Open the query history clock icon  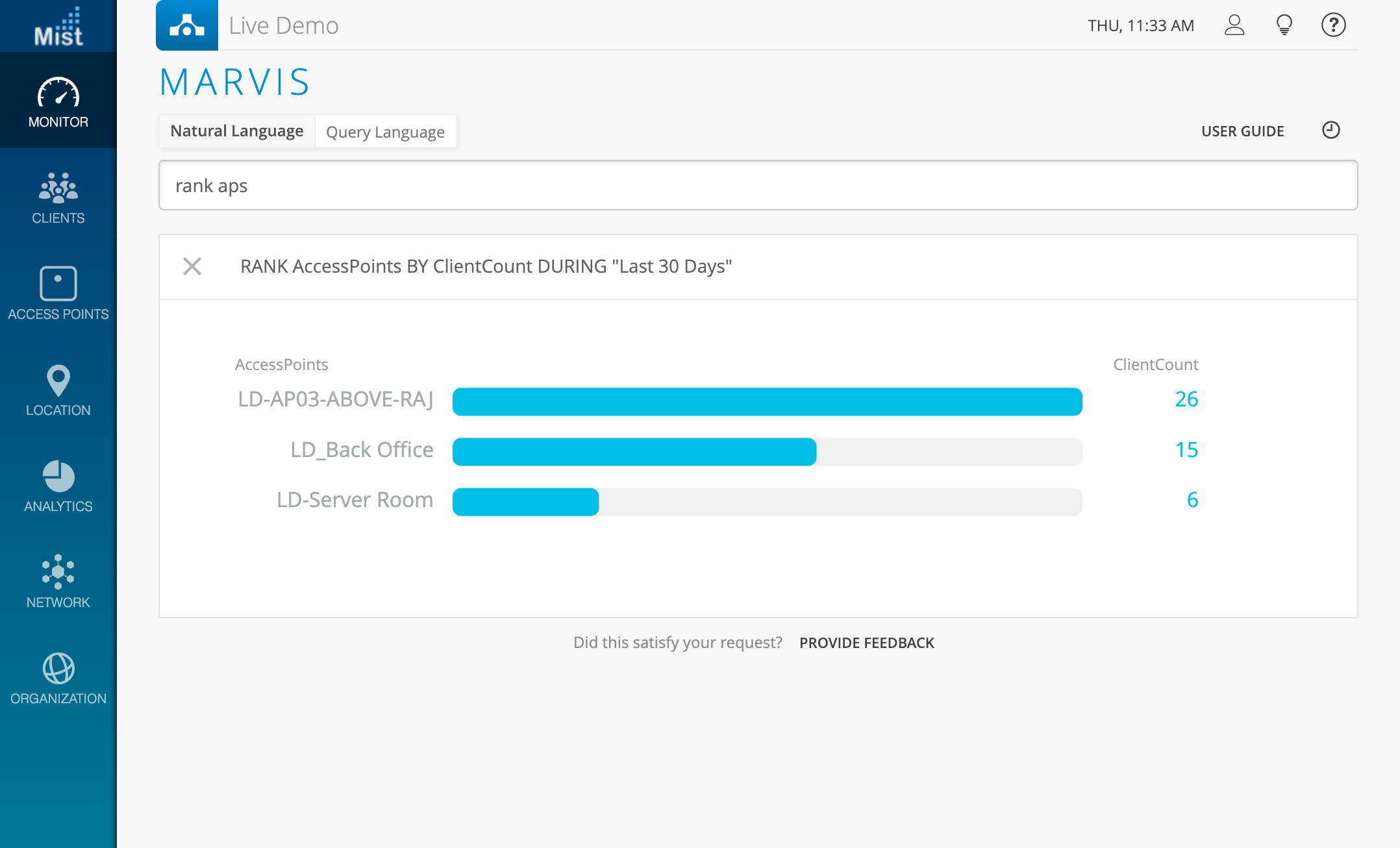click(x=1331, y=131)
